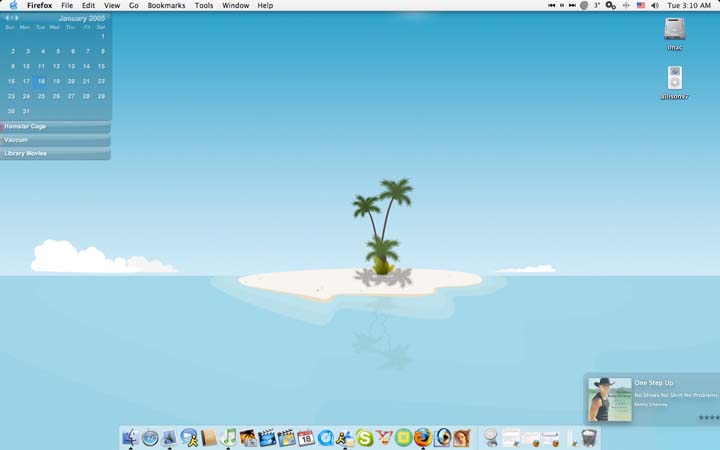Click the song star rating
The width and height of the screenshot is (720, 450).
pos(709,417)
